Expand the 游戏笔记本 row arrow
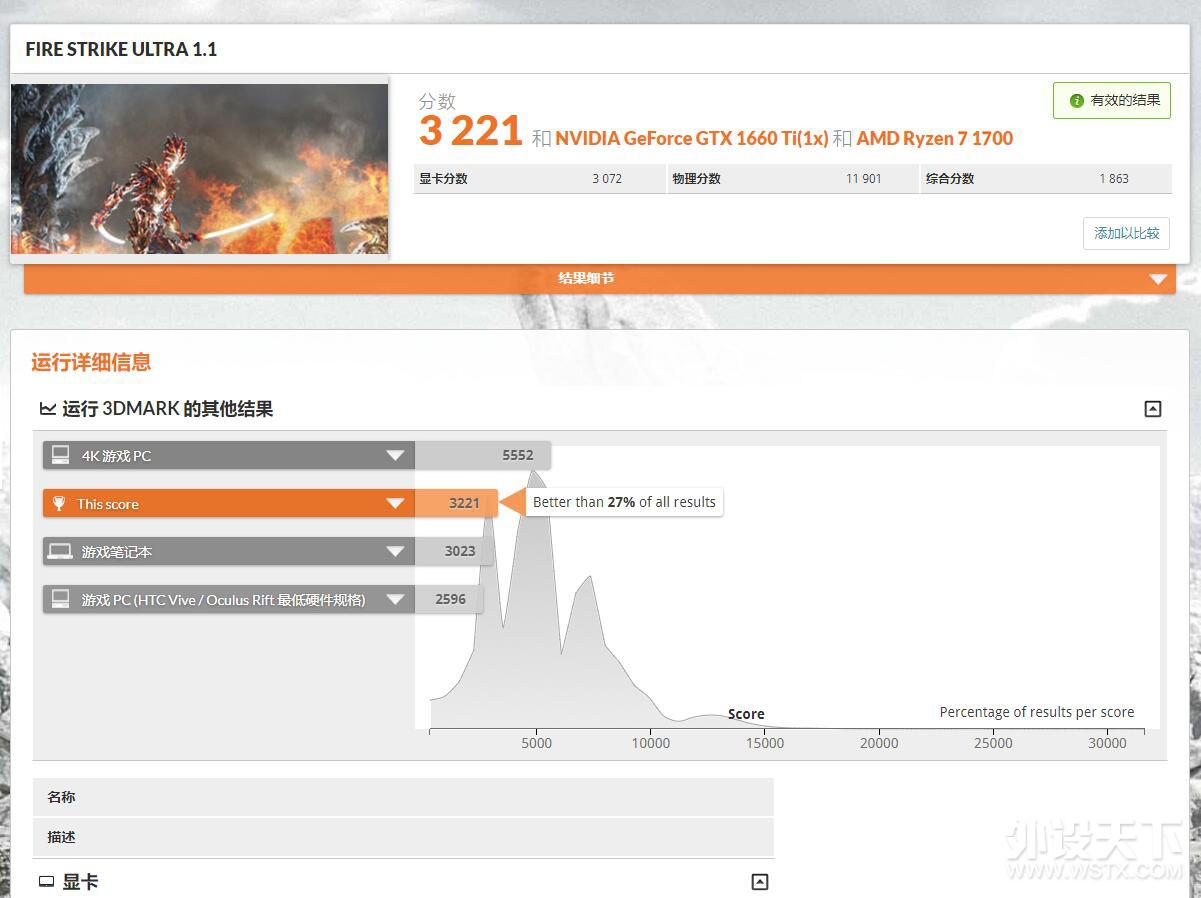The height and width of the screenshot is (898, 1201). 395,552
